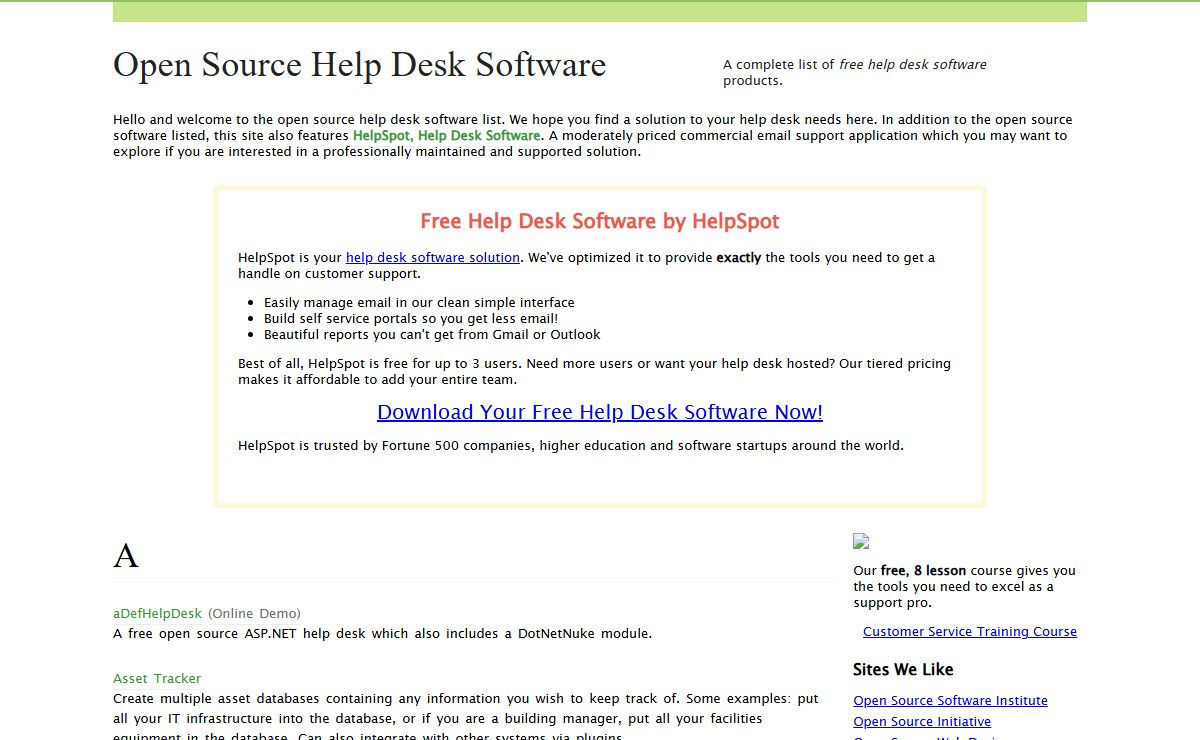
Task: Click the 'Easily manage email' bullet item
Action: click(419, 303)
